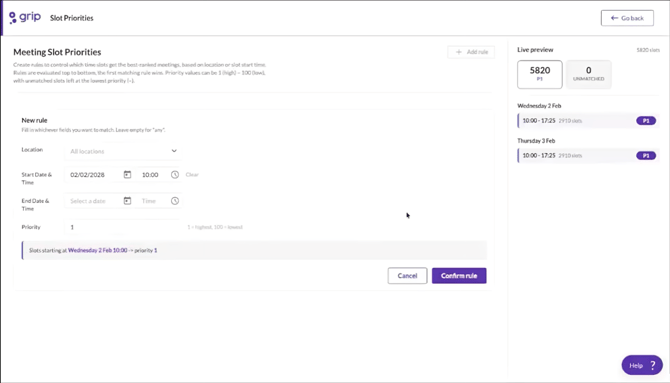Screen dimensions: 670x383
Task: Select Wednesday 2 Feb 10:00 - 17:25 slot row
Action: click(588, 121)
